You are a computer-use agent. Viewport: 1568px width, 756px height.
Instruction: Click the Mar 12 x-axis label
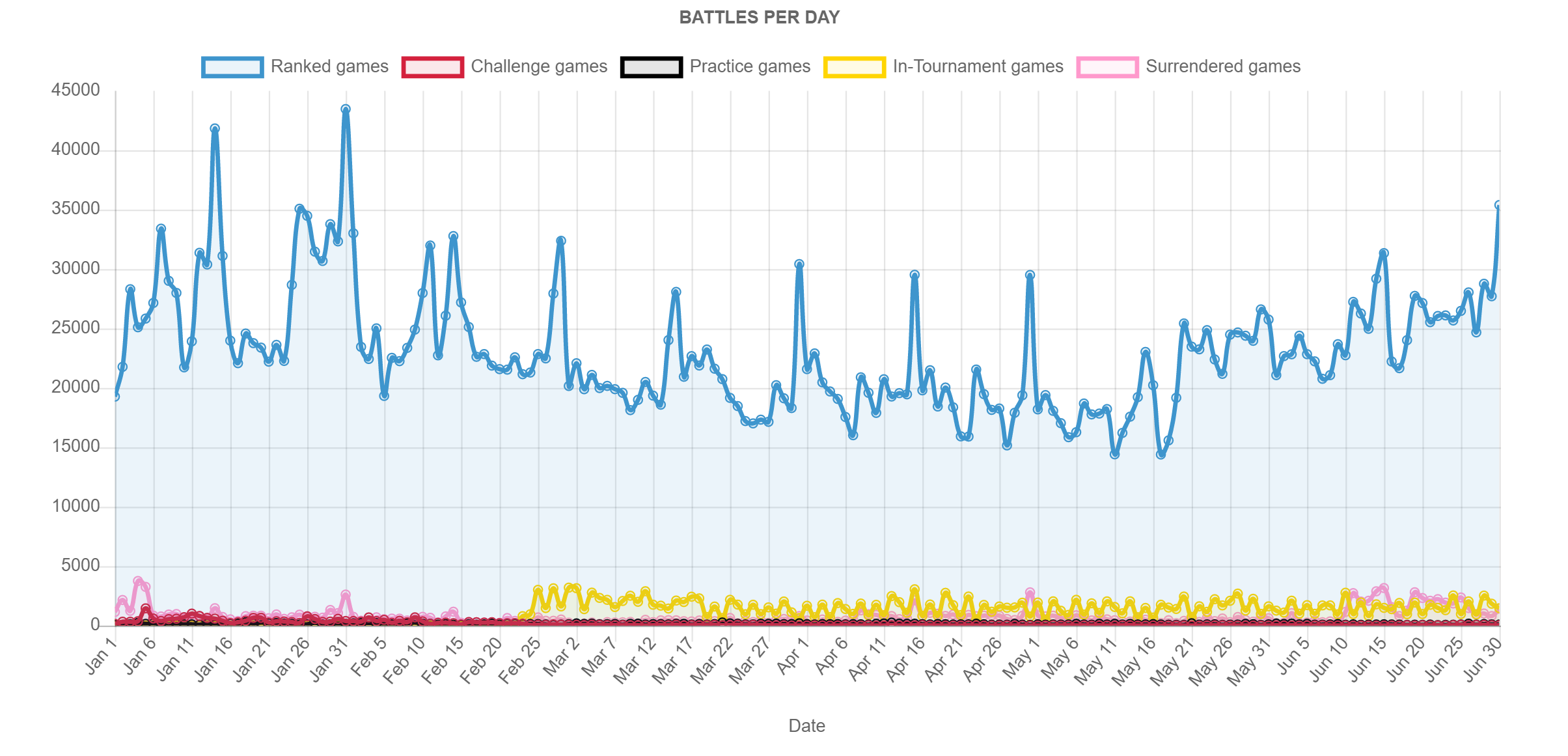(635, 660)
